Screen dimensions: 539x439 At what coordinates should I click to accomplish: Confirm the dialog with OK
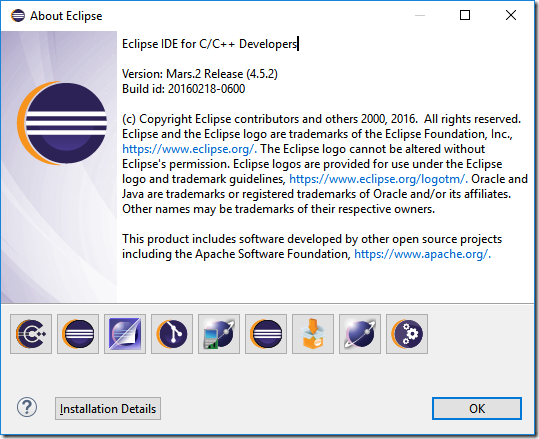[477, 408]
